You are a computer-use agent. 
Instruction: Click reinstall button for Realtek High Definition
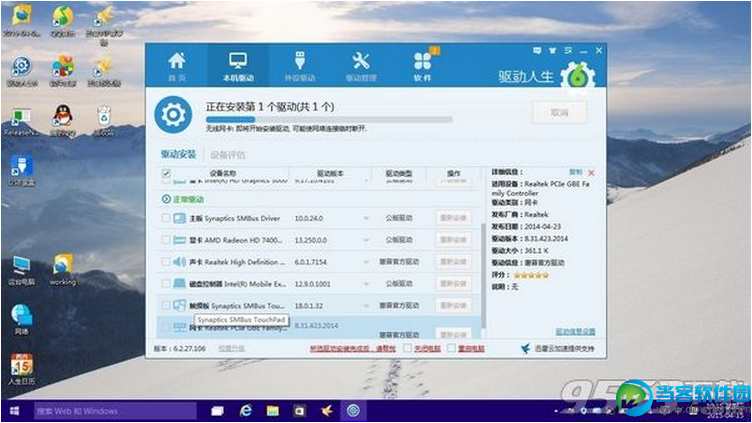[x=453, y=262]
